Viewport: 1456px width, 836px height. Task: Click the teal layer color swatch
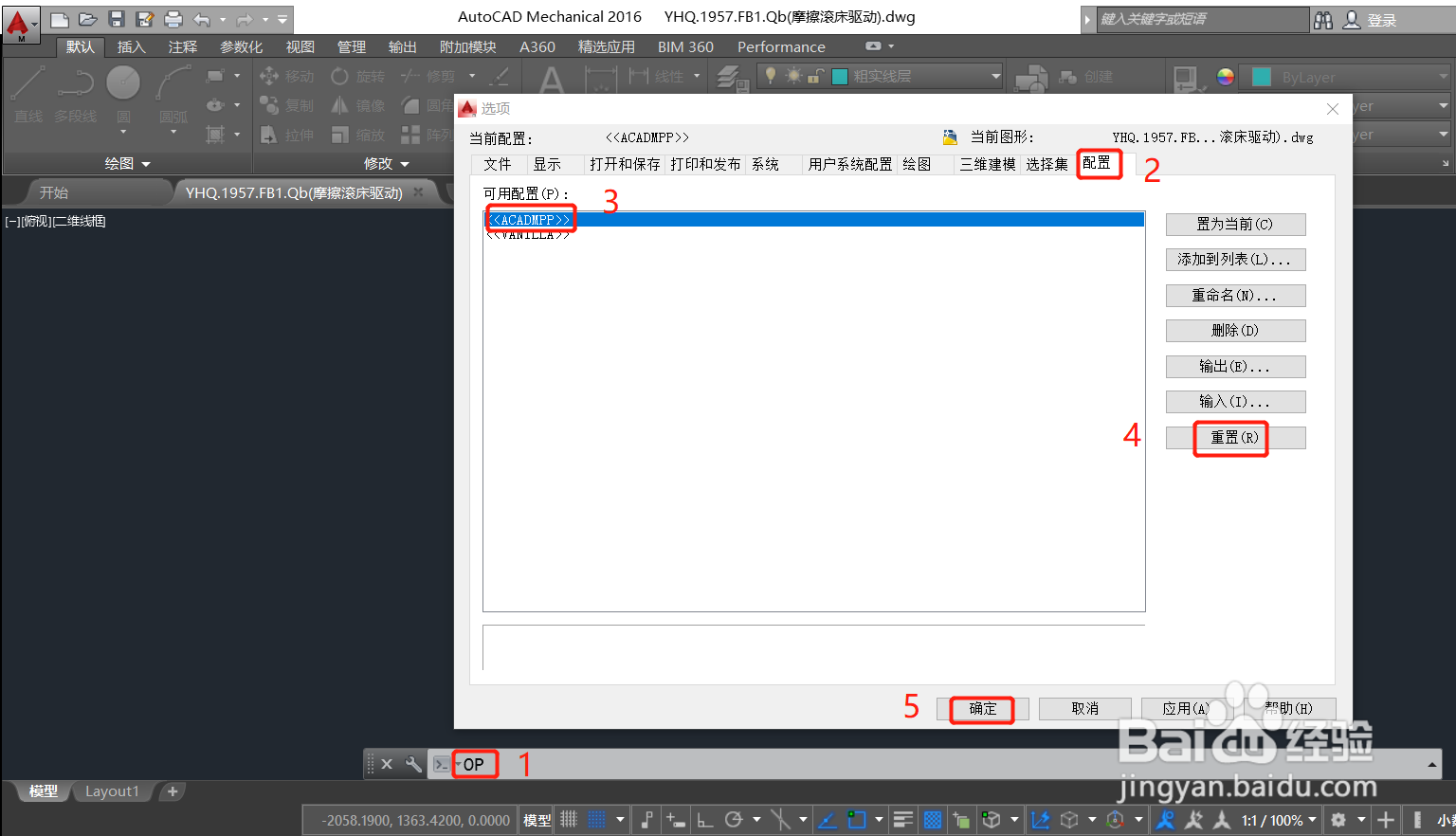[x=840, y=77]
